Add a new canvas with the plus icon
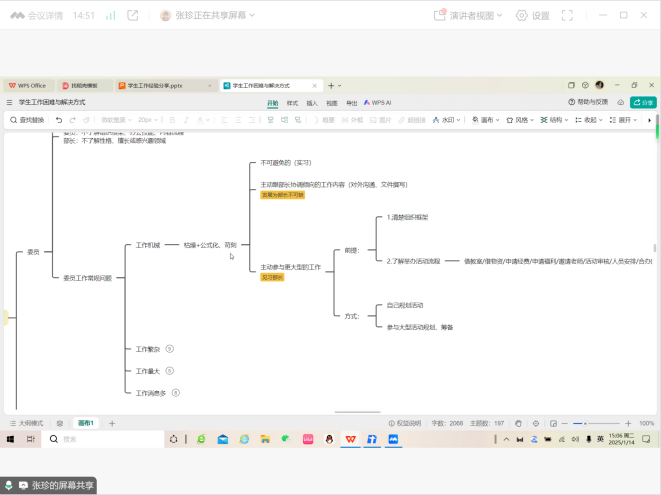Screen dimensions: 661x495 (x=112, y=423)
